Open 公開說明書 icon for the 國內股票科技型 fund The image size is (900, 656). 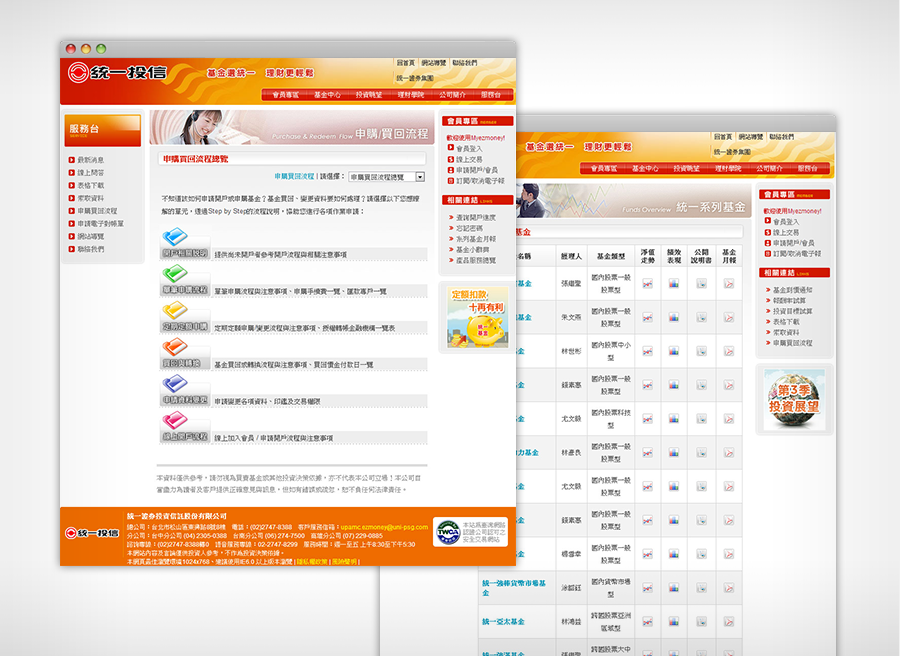[x=701, y=419]
